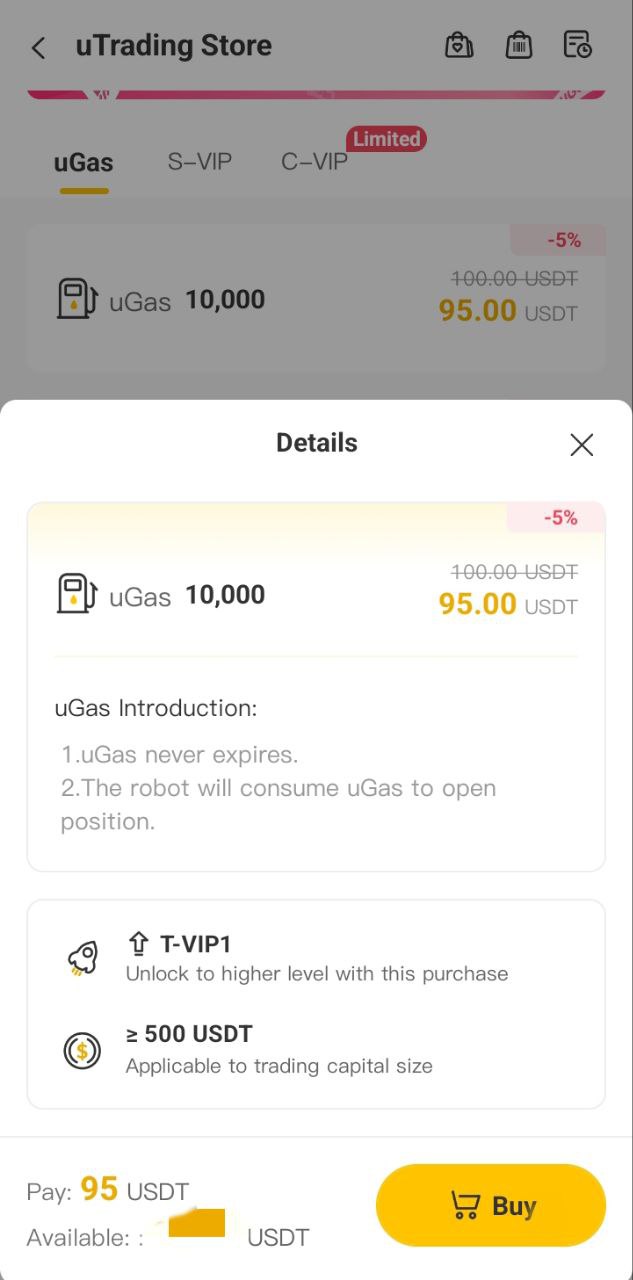This screenshot has height=1280, width=633.
Task: Click the uGas Introduction heading
Action: [156, 708]
